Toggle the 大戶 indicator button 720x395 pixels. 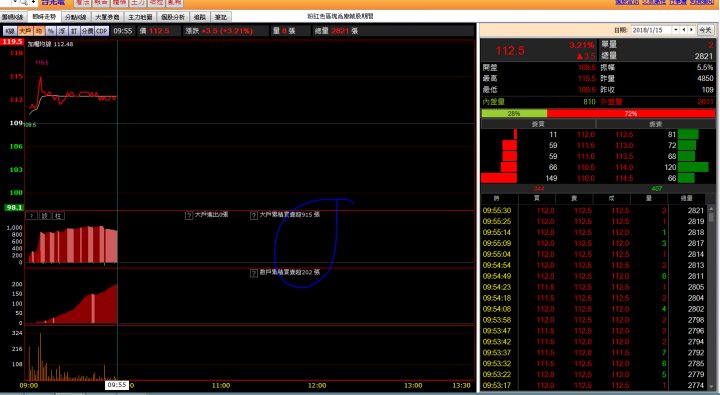click(x=25, y=31)
